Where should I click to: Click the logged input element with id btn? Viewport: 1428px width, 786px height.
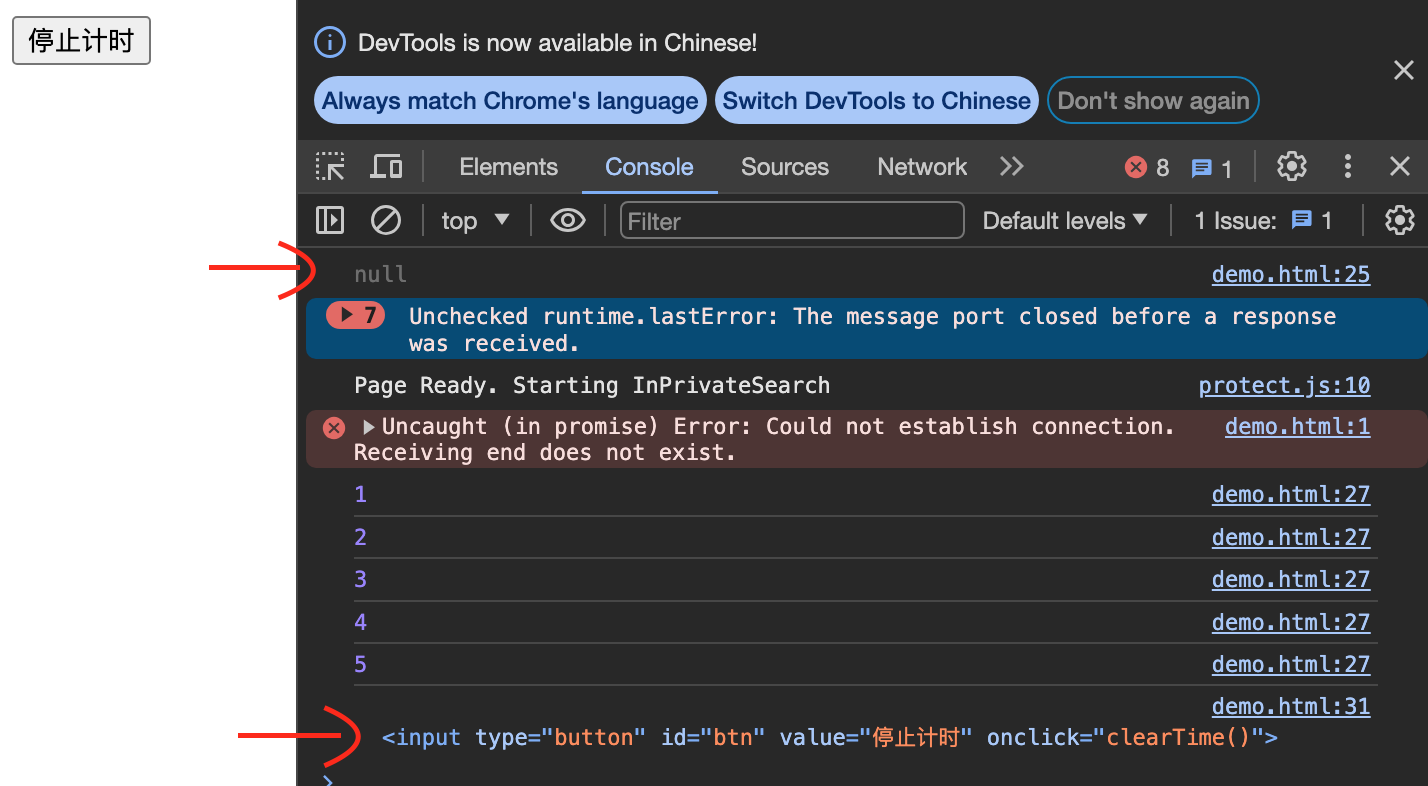(830, 738)
